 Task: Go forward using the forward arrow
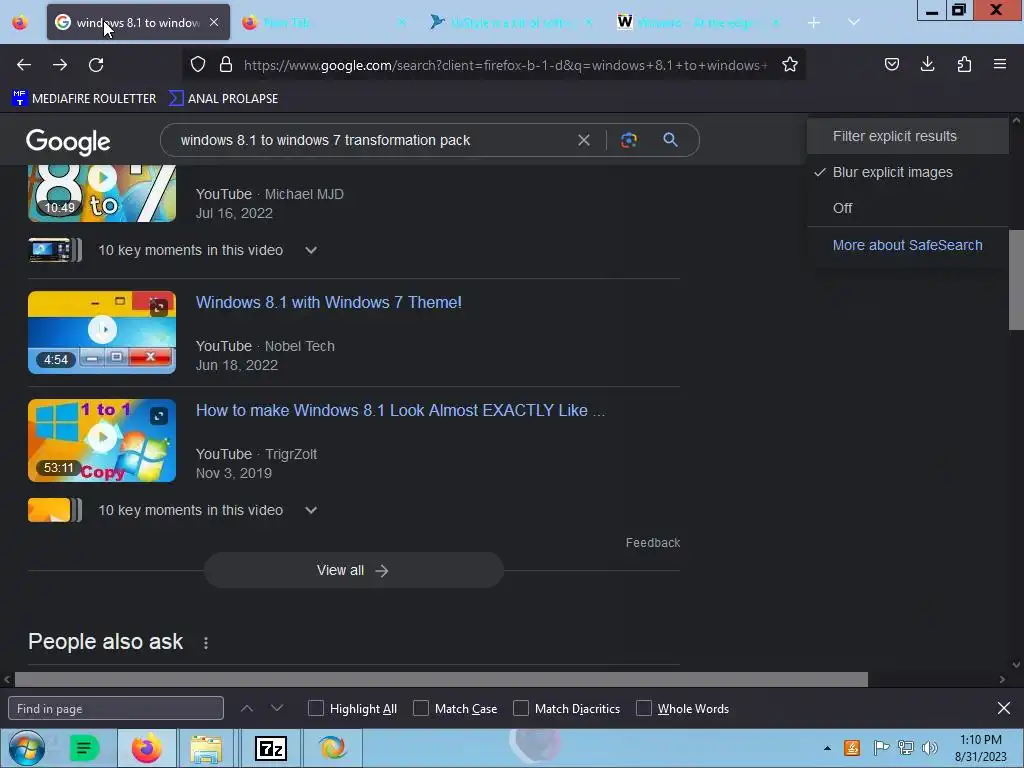[x=60, y=65]
